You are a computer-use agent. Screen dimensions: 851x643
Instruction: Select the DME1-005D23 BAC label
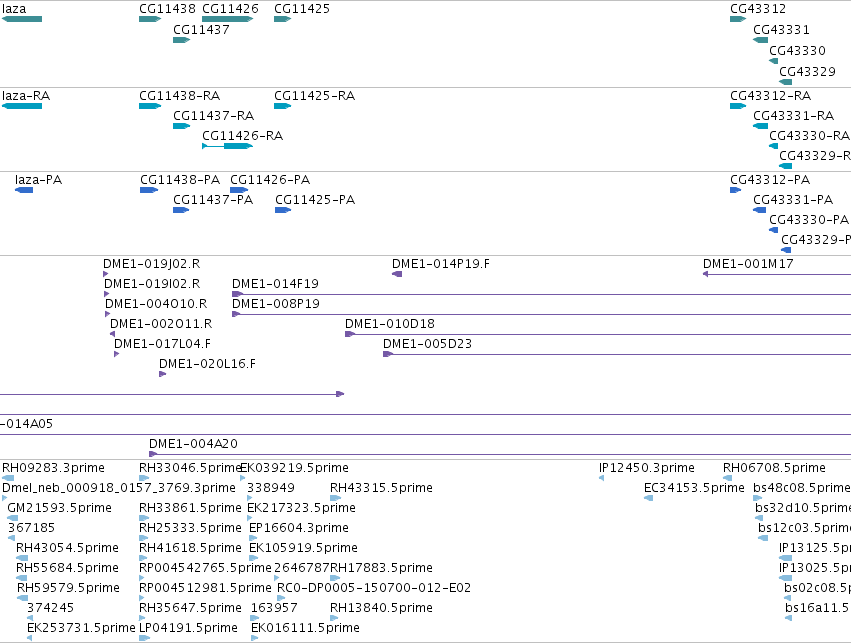point(427,344)
